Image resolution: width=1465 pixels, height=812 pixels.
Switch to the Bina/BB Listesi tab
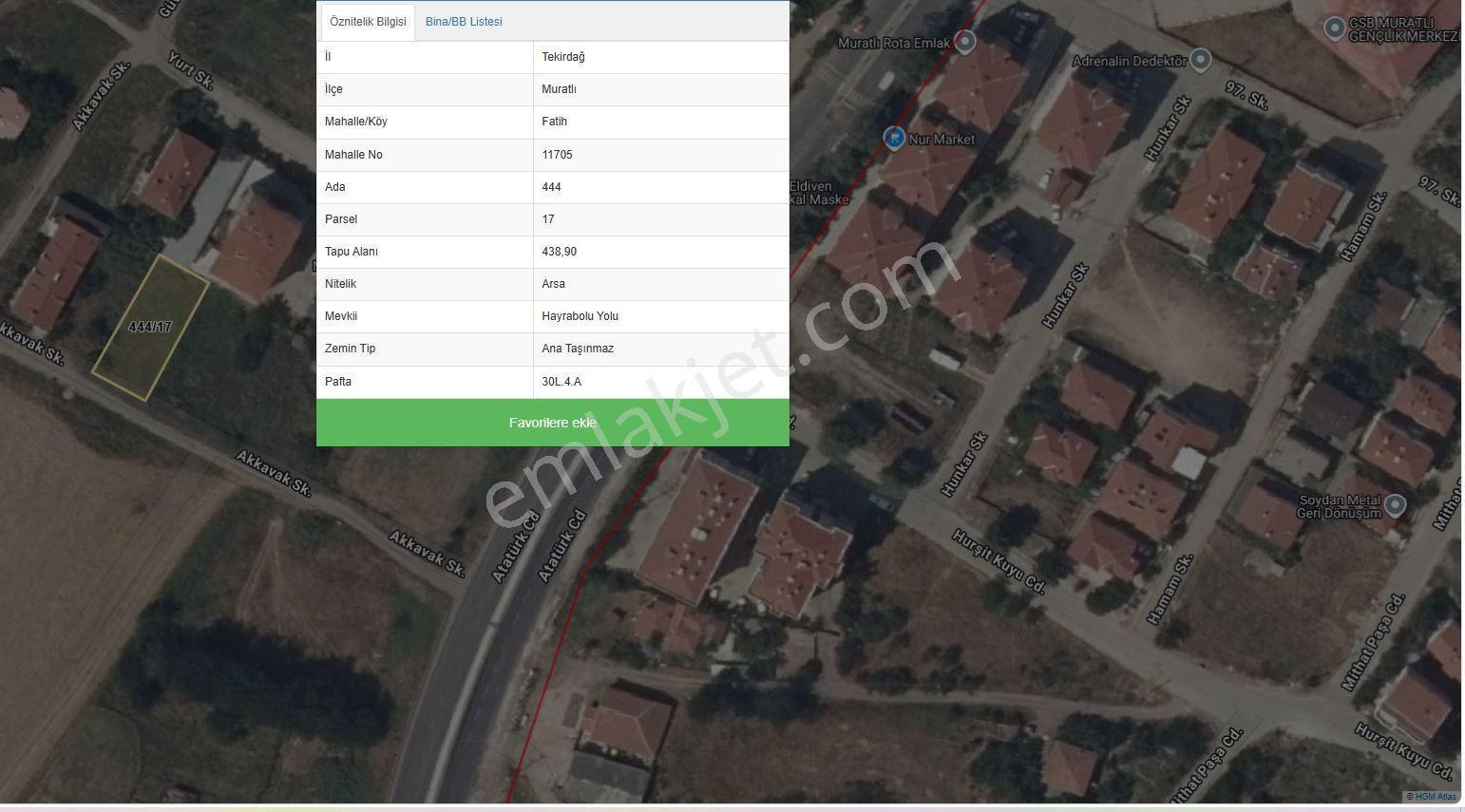click(x=464, y=22)
